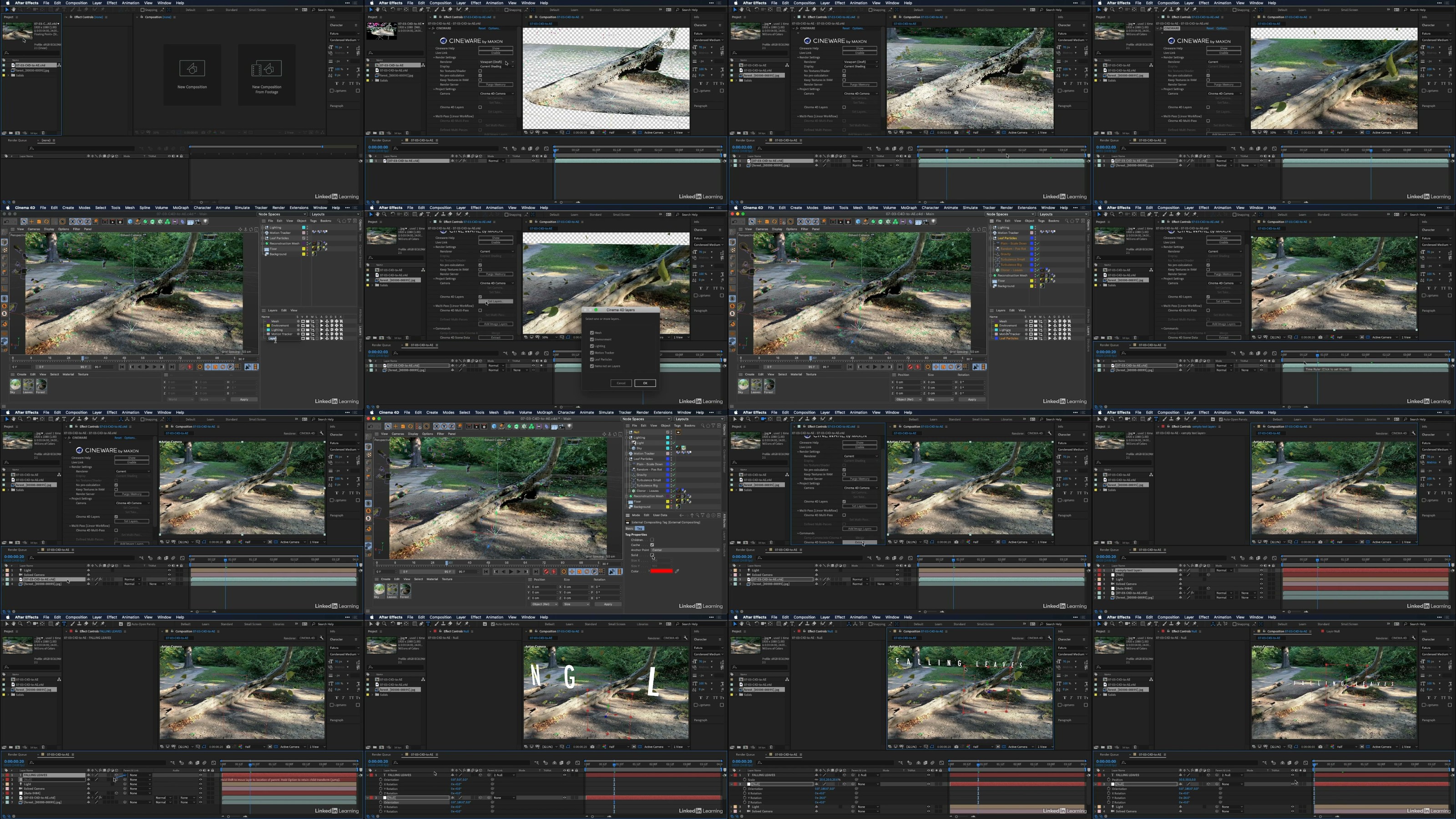Click External Compositing tag icon on Null object row

click(x=678, y=432)
